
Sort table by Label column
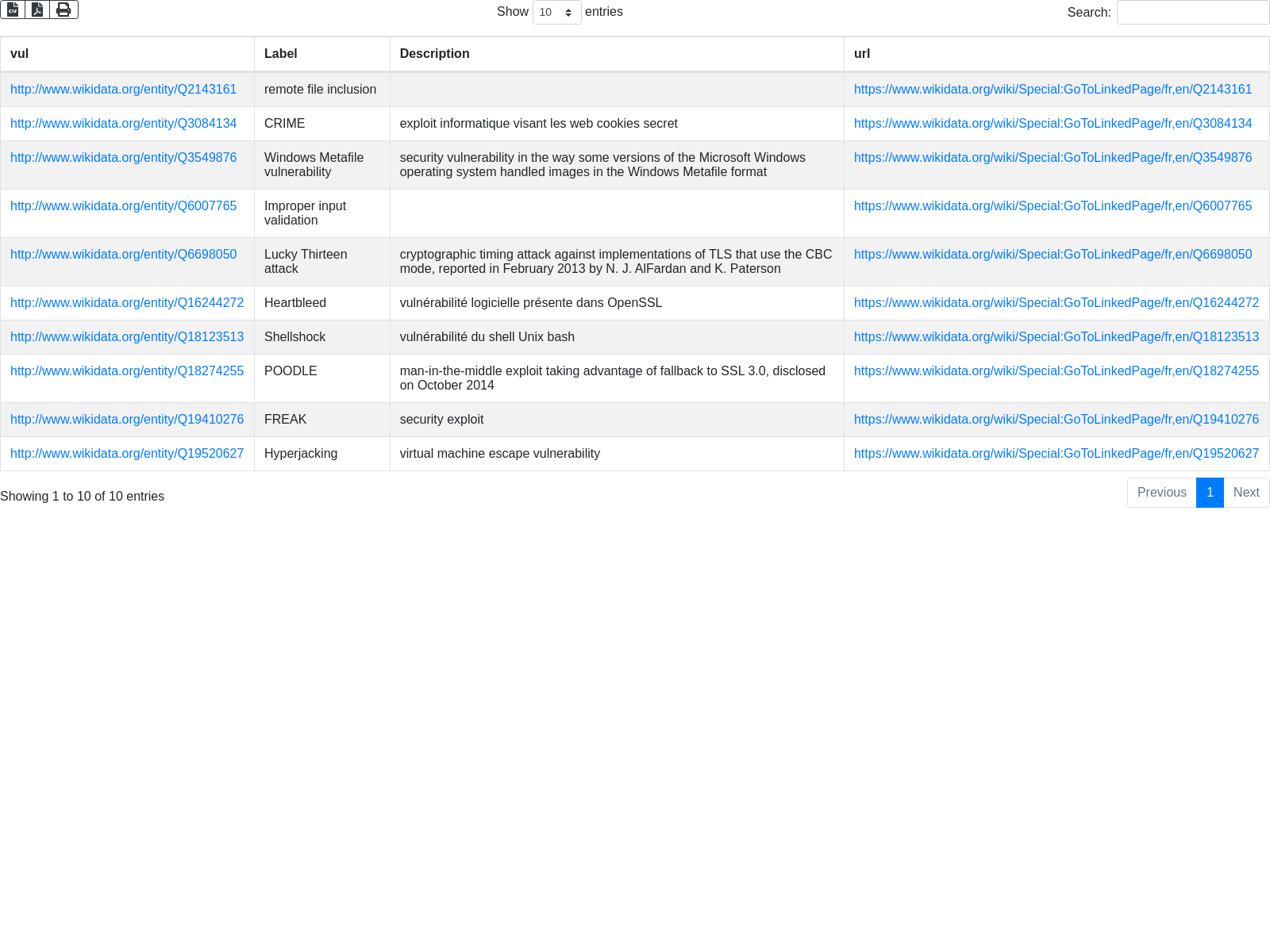[x=281, y=54]
